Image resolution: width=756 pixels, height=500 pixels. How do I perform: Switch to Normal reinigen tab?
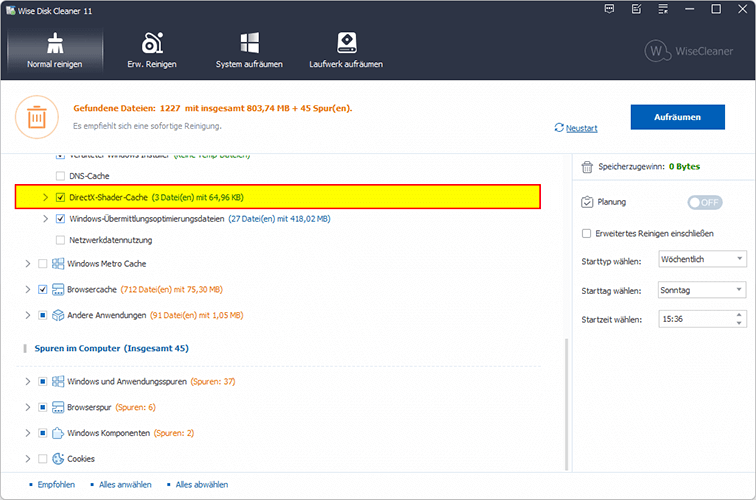click(x=54, y=51)
